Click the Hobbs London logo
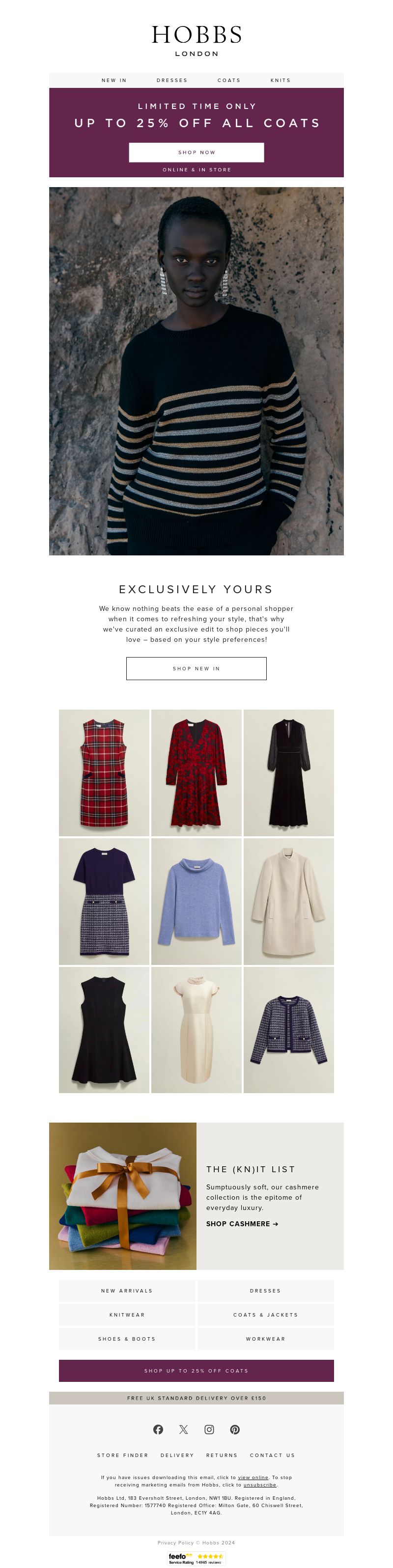 tap(196, 40)
